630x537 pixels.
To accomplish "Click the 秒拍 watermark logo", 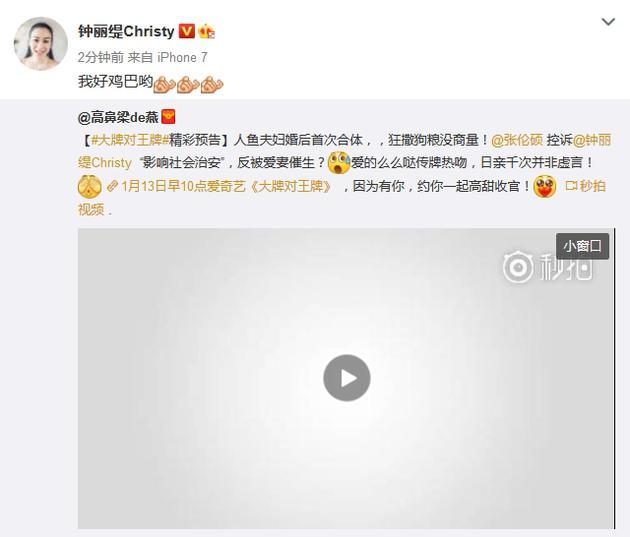I will point(547,267).
